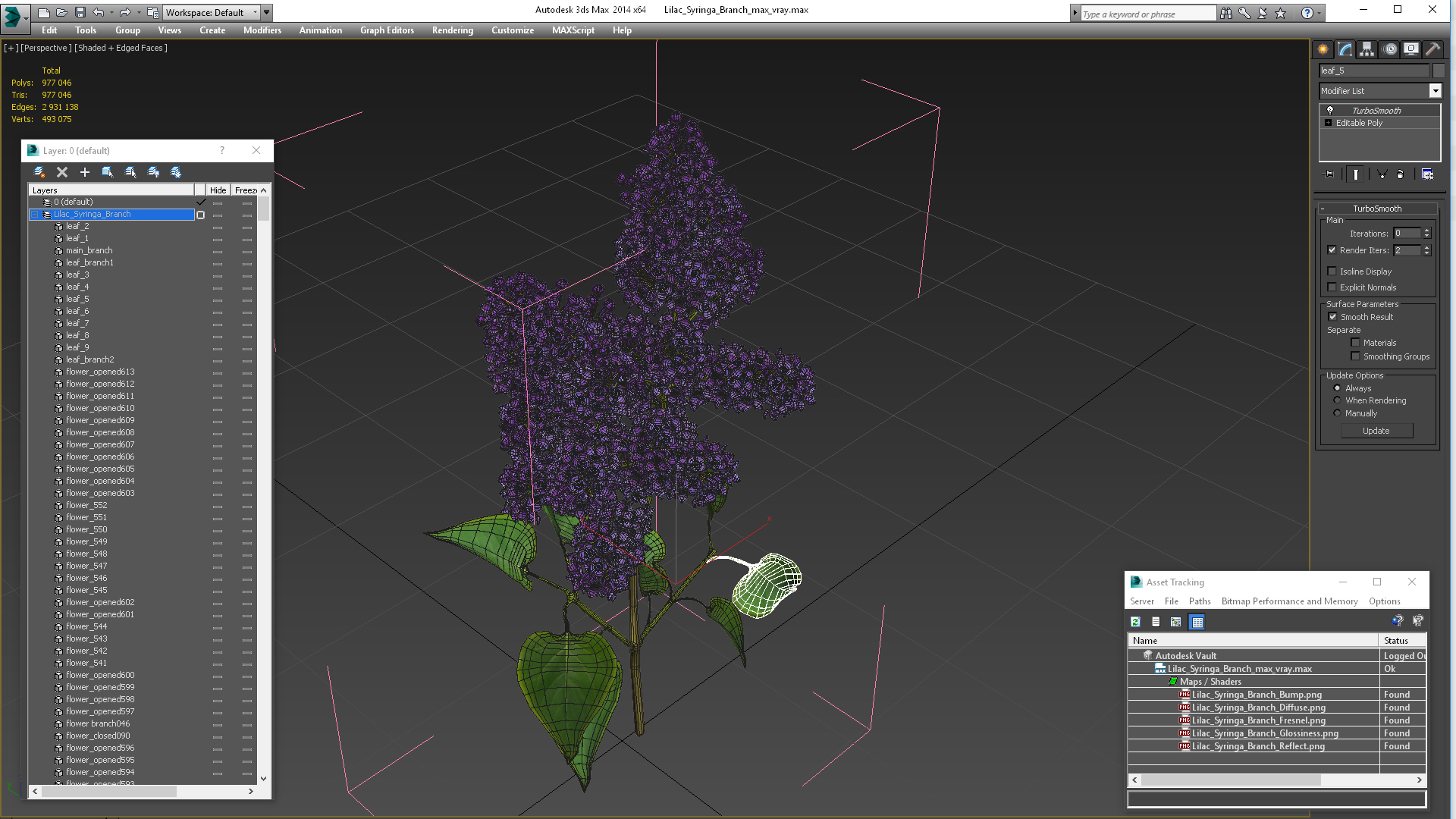Click the New Scene icon in quick access toolbar

pos(44,12)
